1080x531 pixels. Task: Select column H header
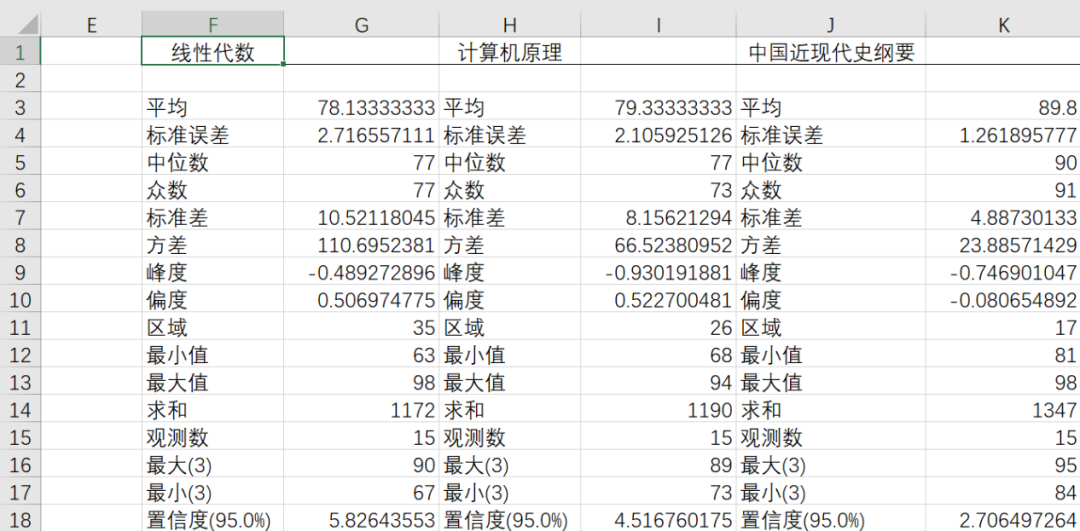coord(510,24)
